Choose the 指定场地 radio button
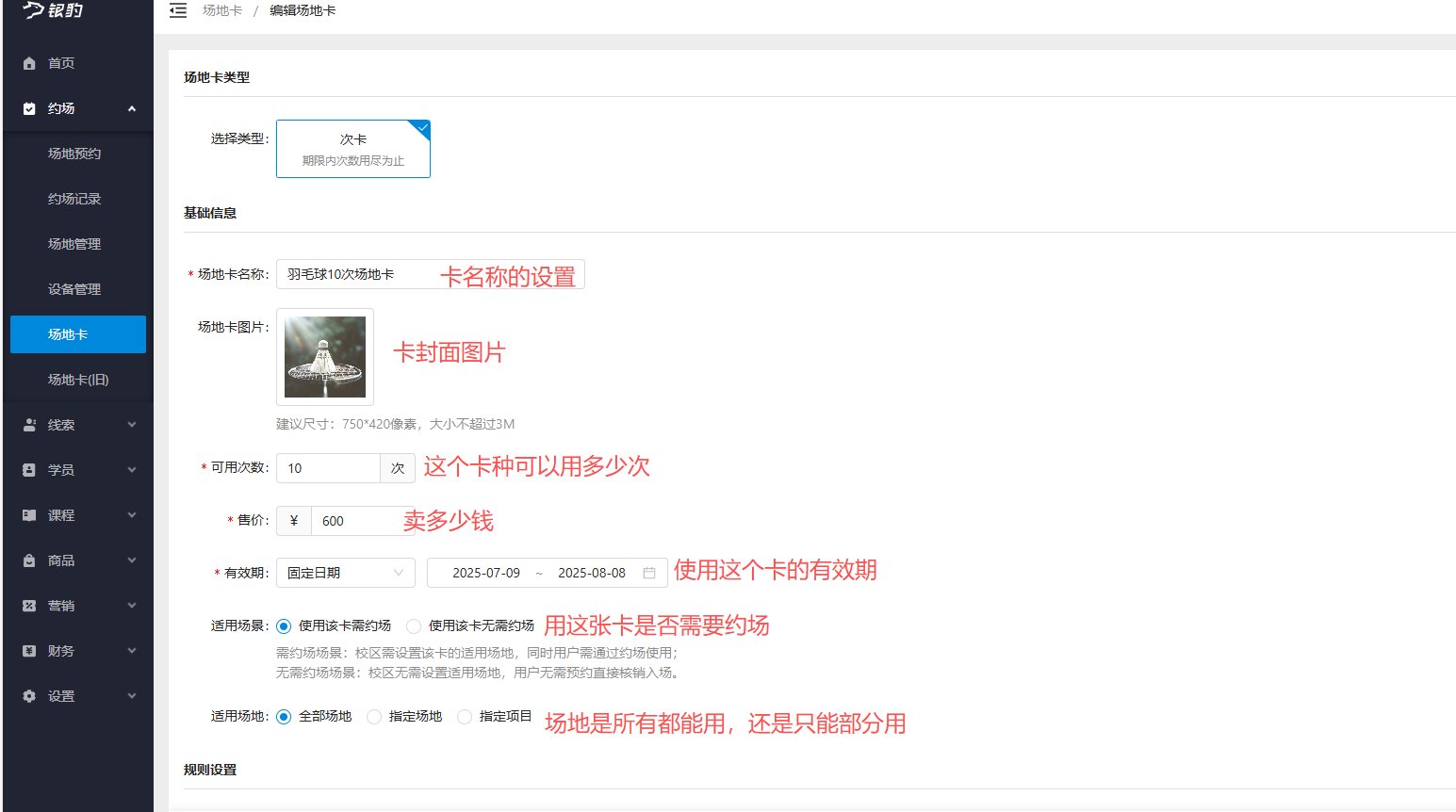Screen dimensions: 1456x812 click(x=373, y=716)
